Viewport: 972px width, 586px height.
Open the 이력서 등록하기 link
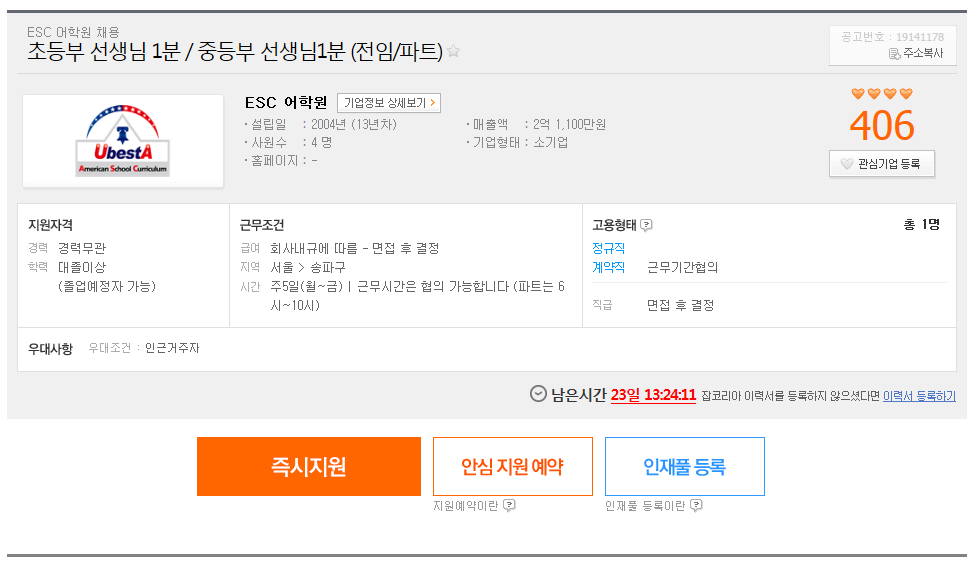tap(919, 396)
